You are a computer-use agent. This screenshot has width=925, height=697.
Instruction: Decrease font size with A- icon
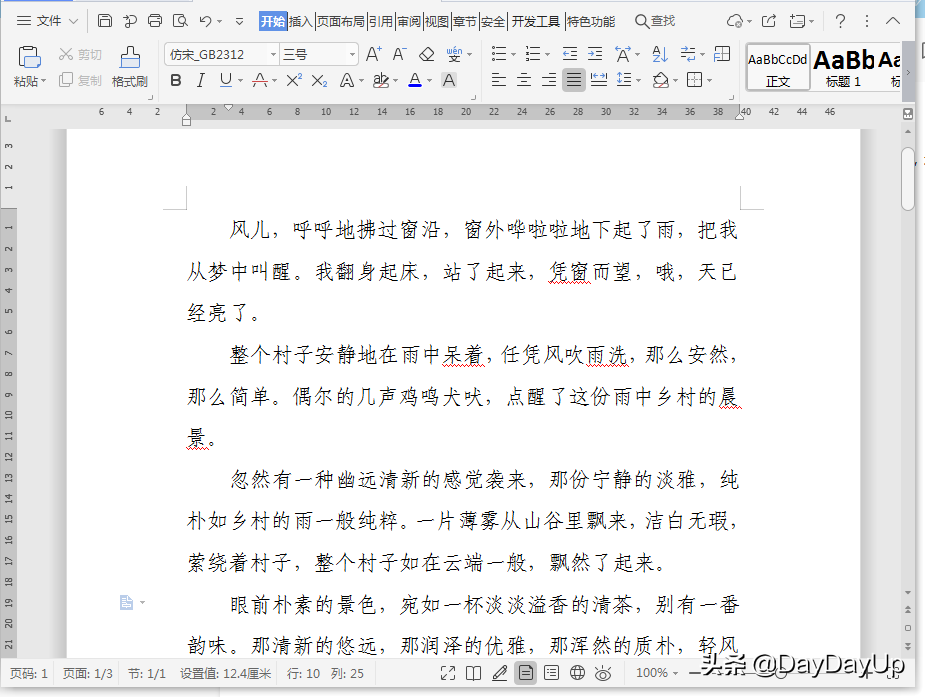coord(399,54)
